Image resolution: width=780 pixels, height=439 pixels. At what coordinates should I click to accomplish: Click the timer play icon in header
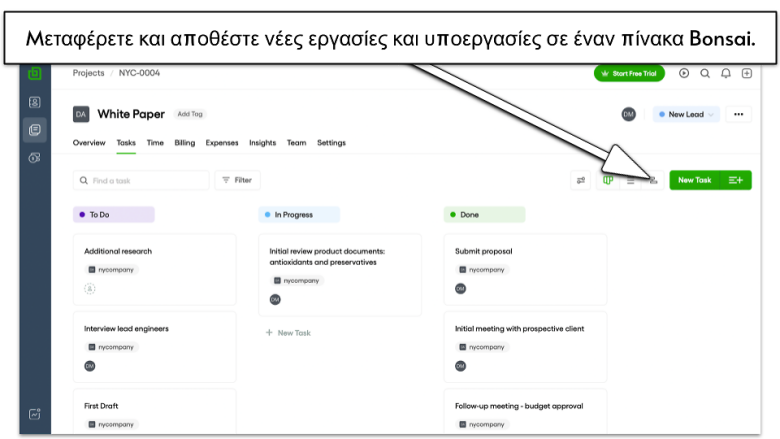[684, 74]
